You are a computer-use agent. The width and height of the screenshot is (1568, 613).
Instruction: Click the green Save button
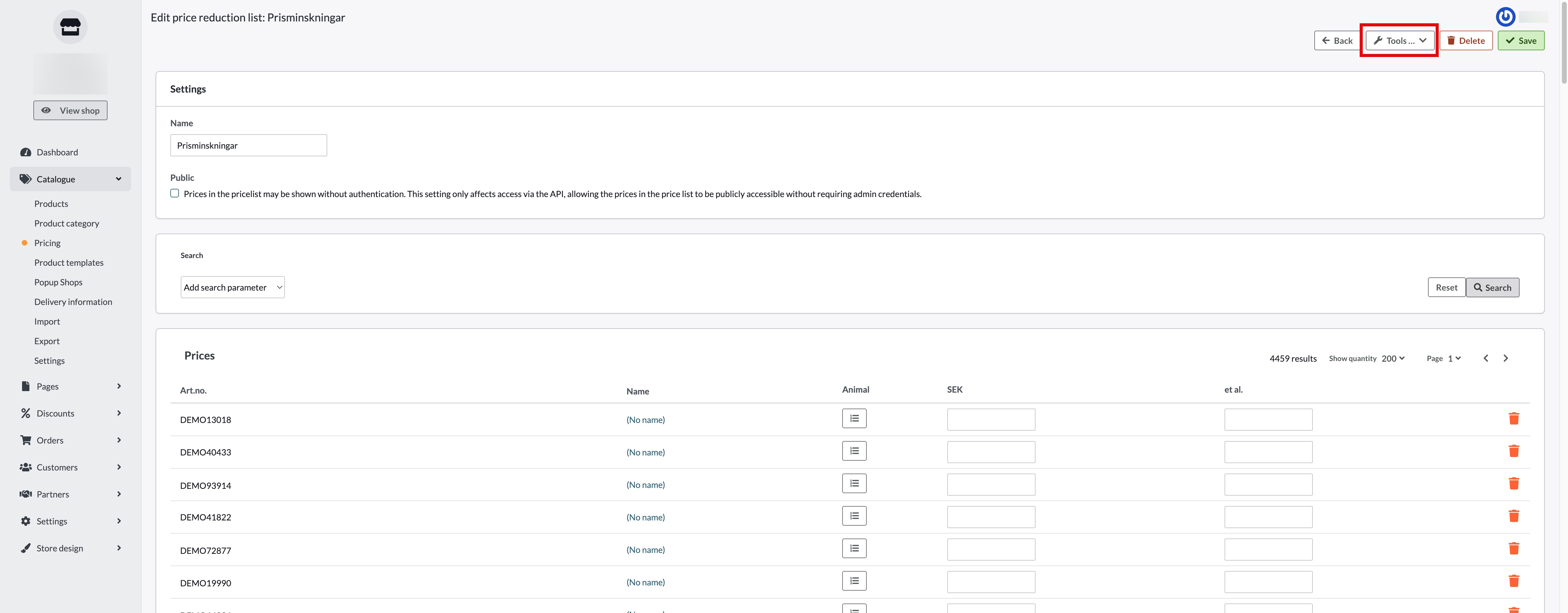click(x=1521, y=41)
